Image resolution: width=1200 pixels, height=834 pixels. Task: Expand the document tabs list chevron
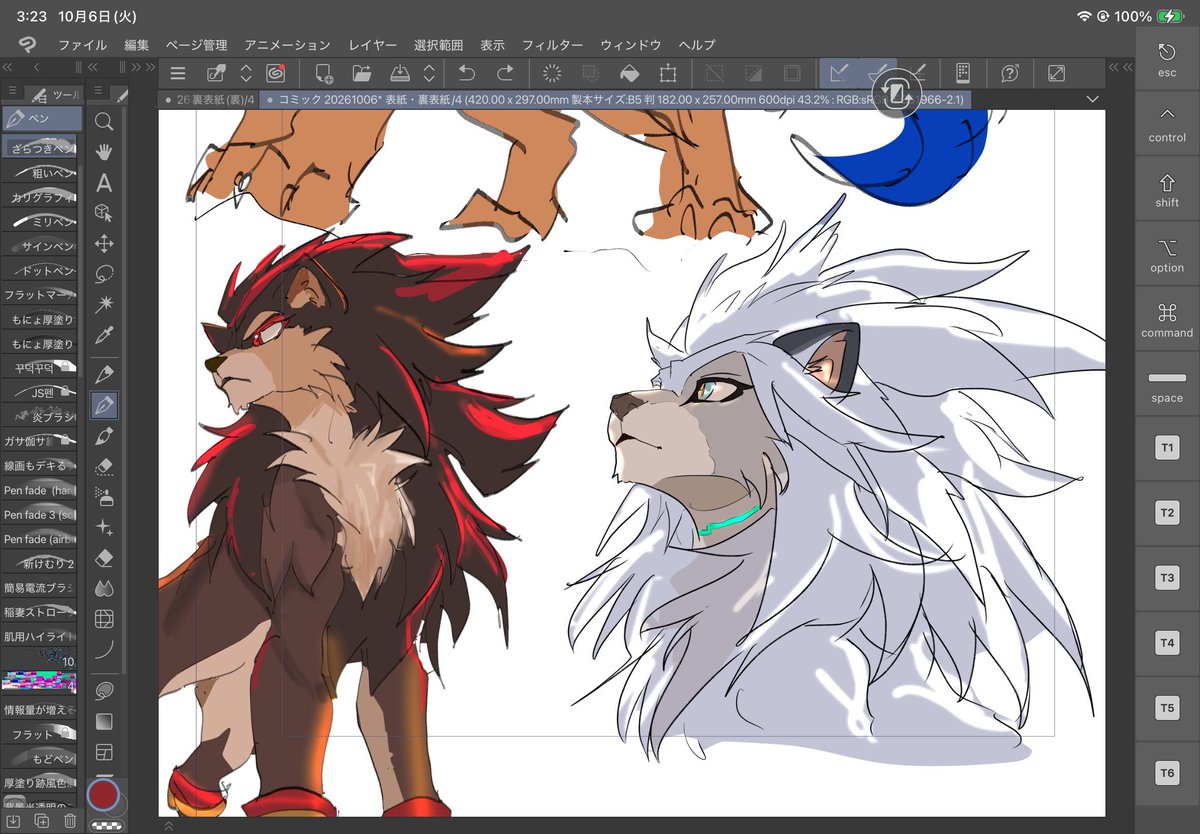pos(1092,99)
